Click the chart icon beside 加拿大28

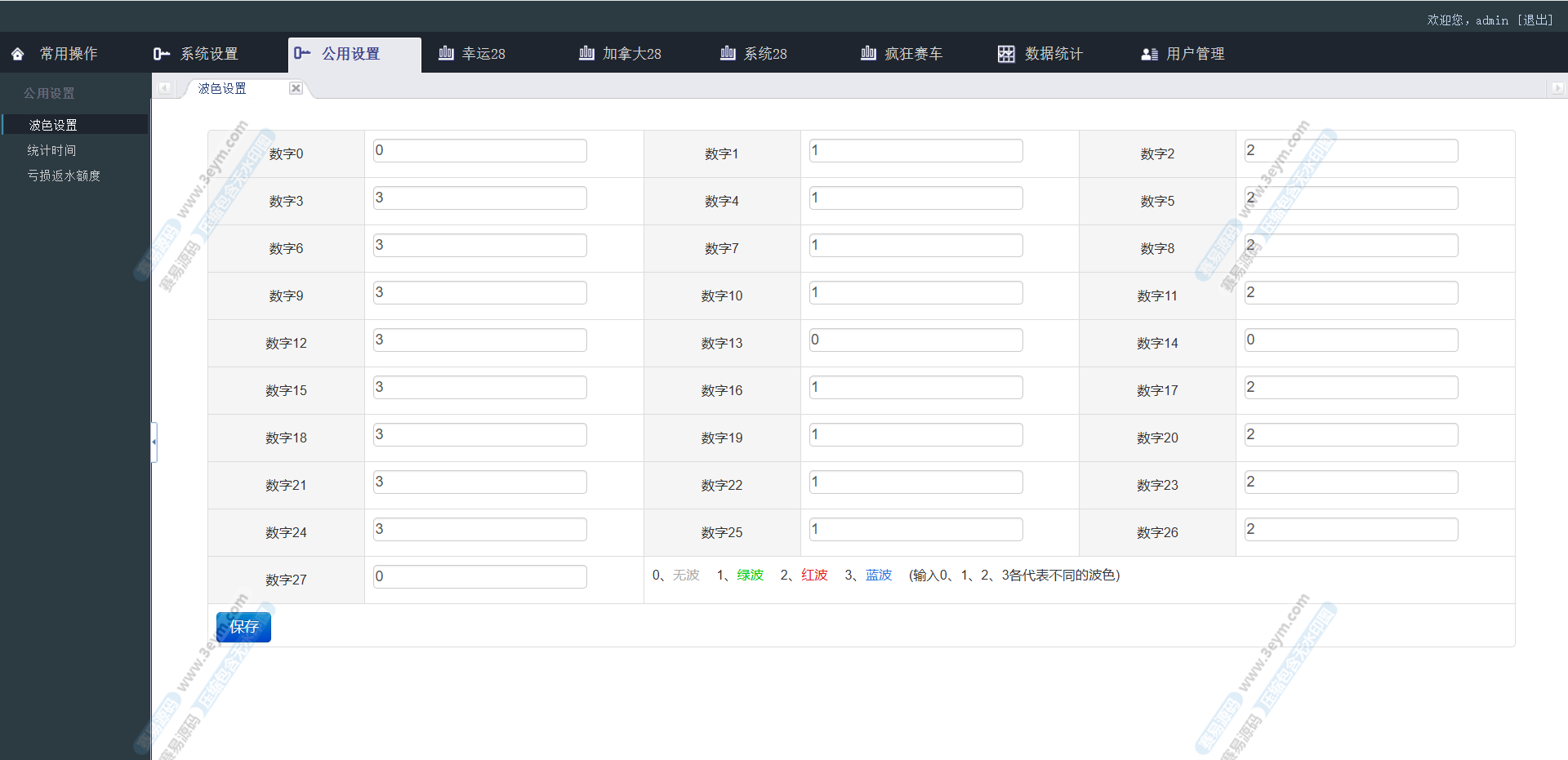click(586, 53)
